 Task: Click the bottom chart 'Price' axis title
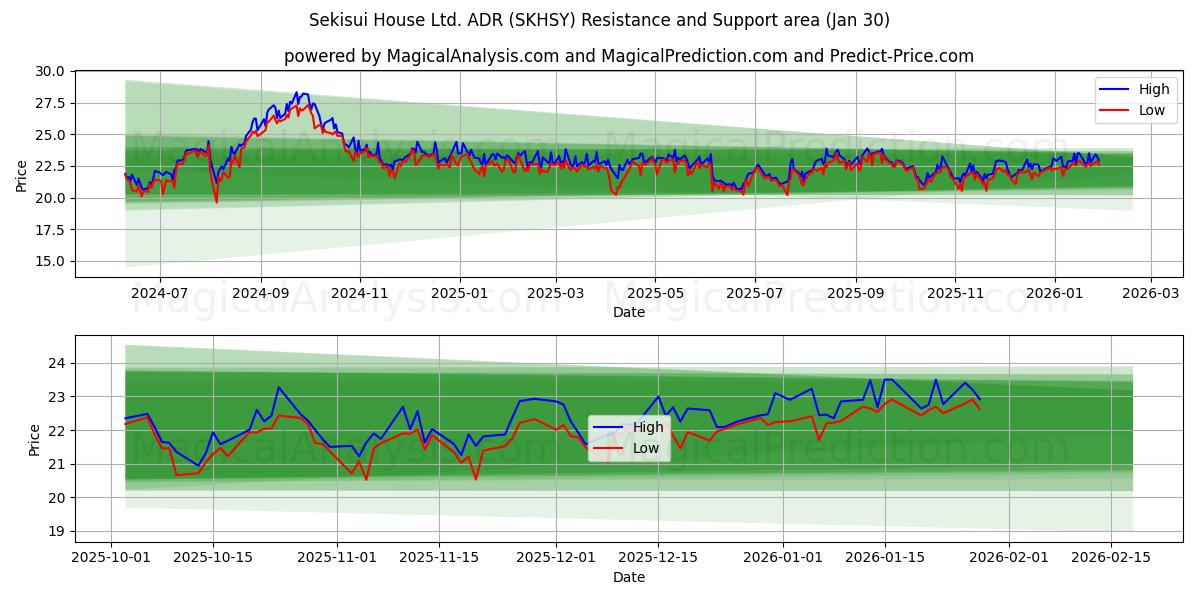pos(34,440)
